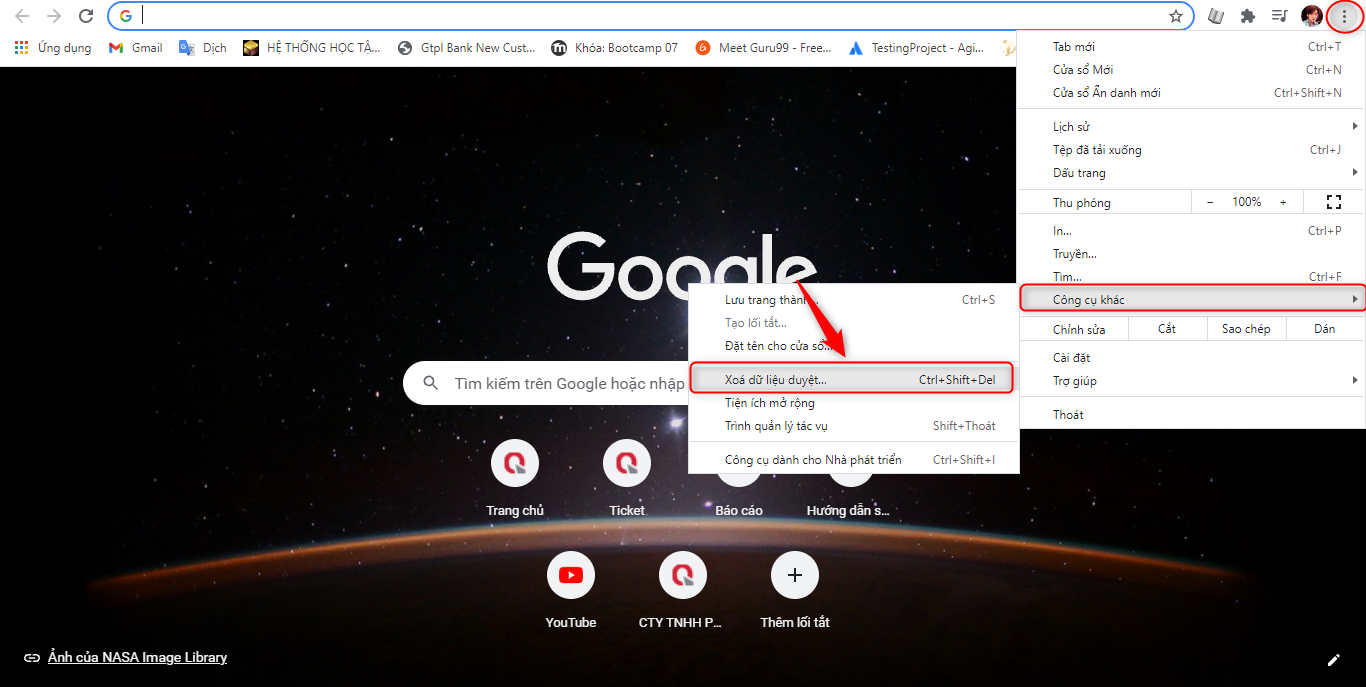The height and width of the screenshot is (687, 1366).
Task: Click the book icon beside the star
Action: click(1216, 16)
